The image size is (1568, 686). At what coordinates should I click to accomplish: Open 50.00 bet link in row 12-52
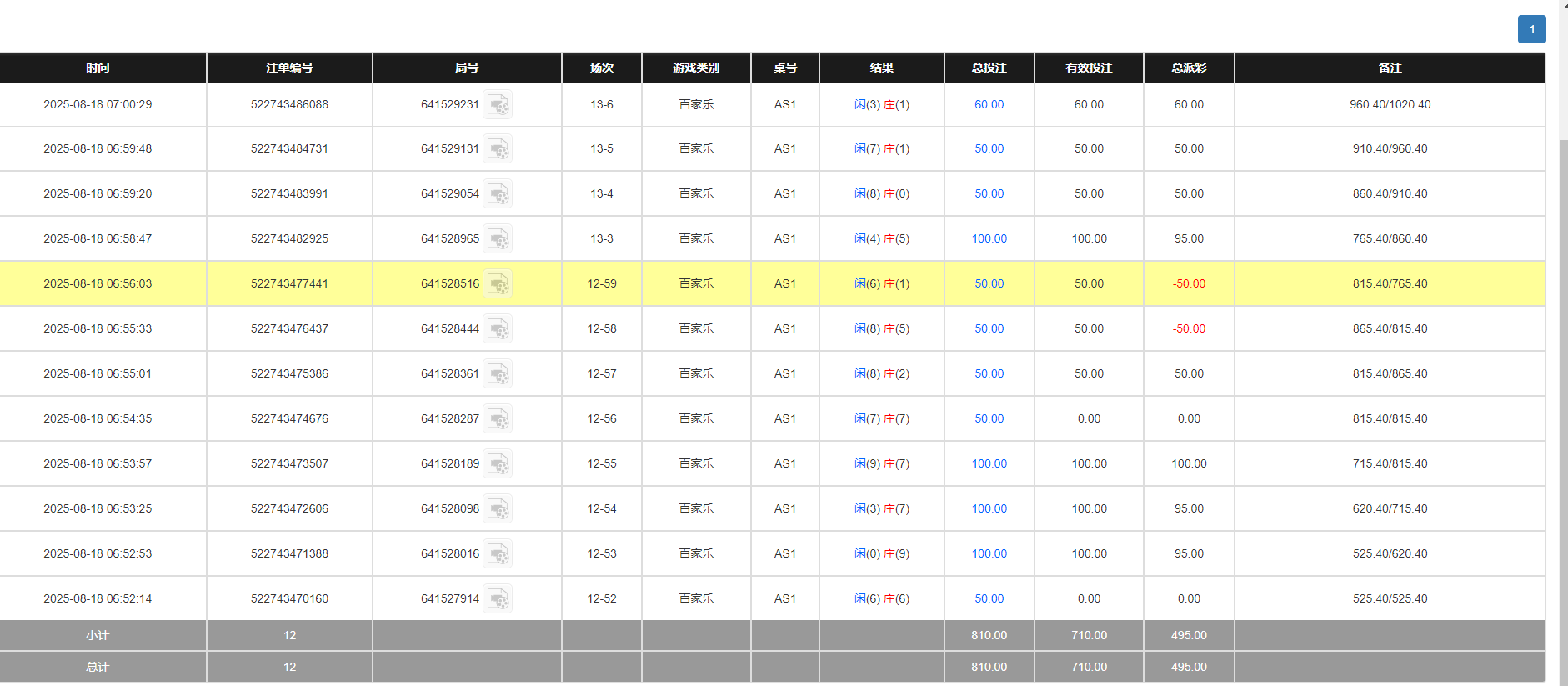989,598
